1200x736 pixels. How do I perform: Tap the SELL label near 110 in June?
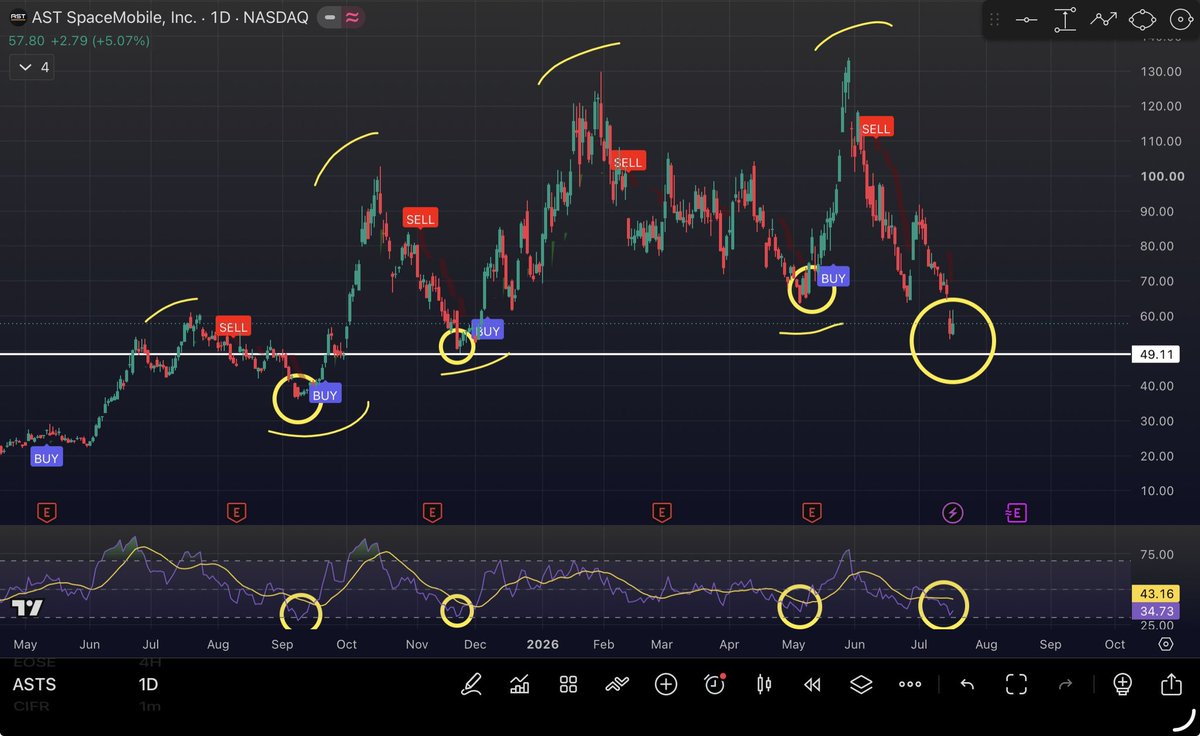pyautogui.click(x=876, y=128)
